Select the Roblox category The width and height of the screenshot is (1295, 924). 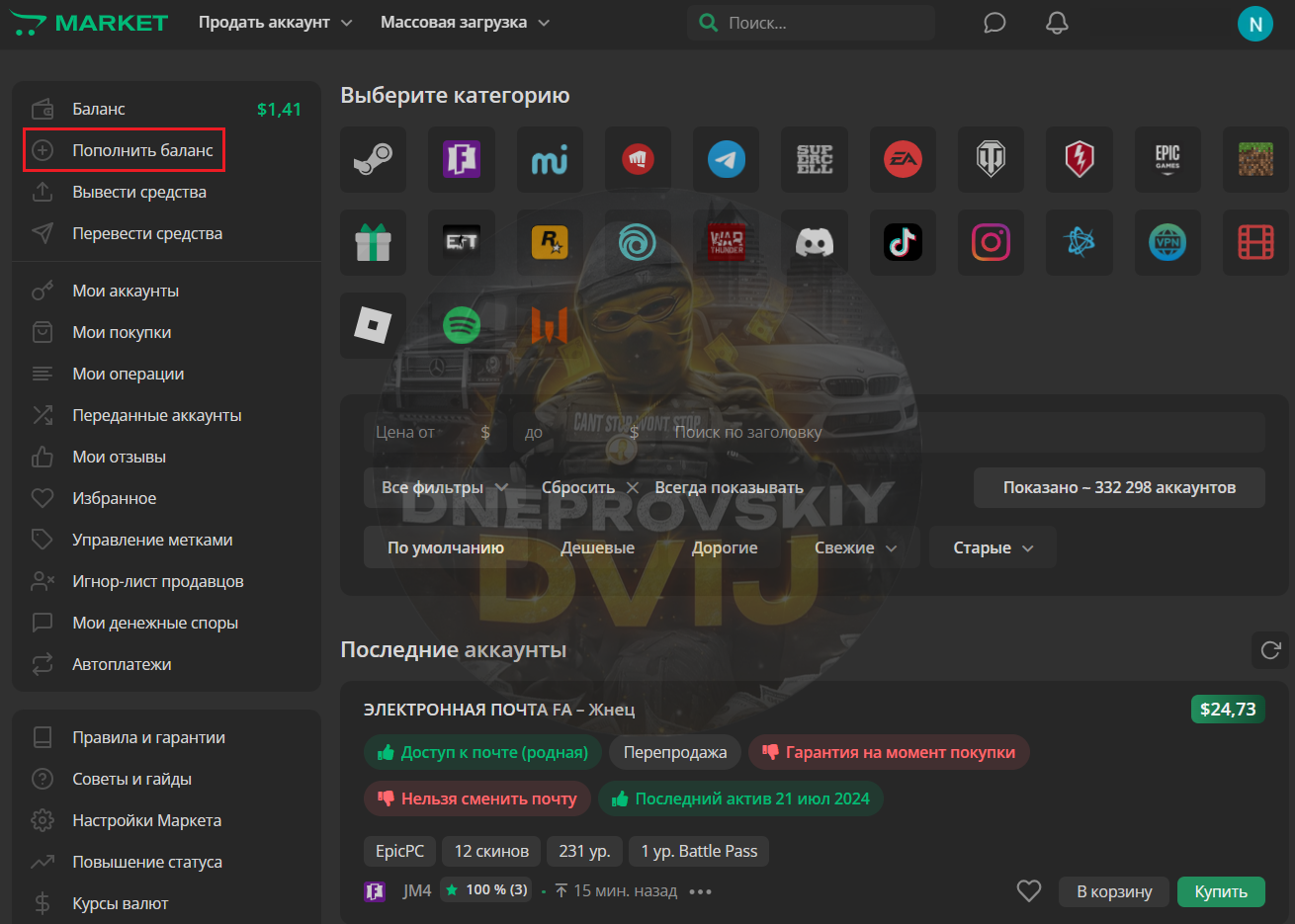[x=373, y=325]
